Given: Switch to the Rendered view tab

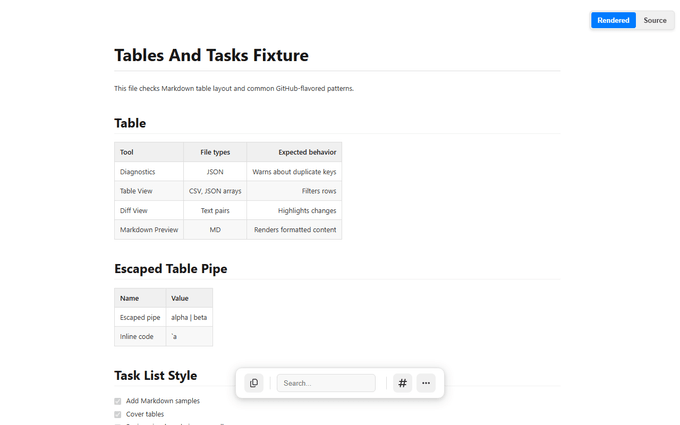Looking at the screenshot, I should [613, 20].
